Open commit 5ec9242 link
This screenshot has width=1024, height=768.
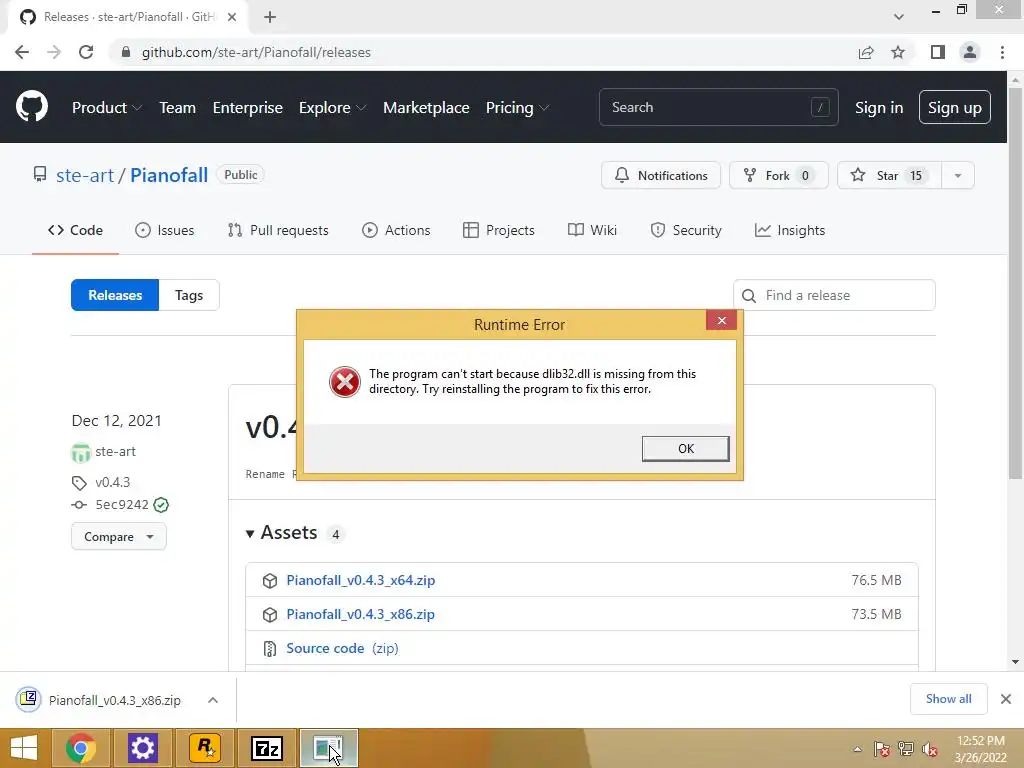tap(122, 504)
